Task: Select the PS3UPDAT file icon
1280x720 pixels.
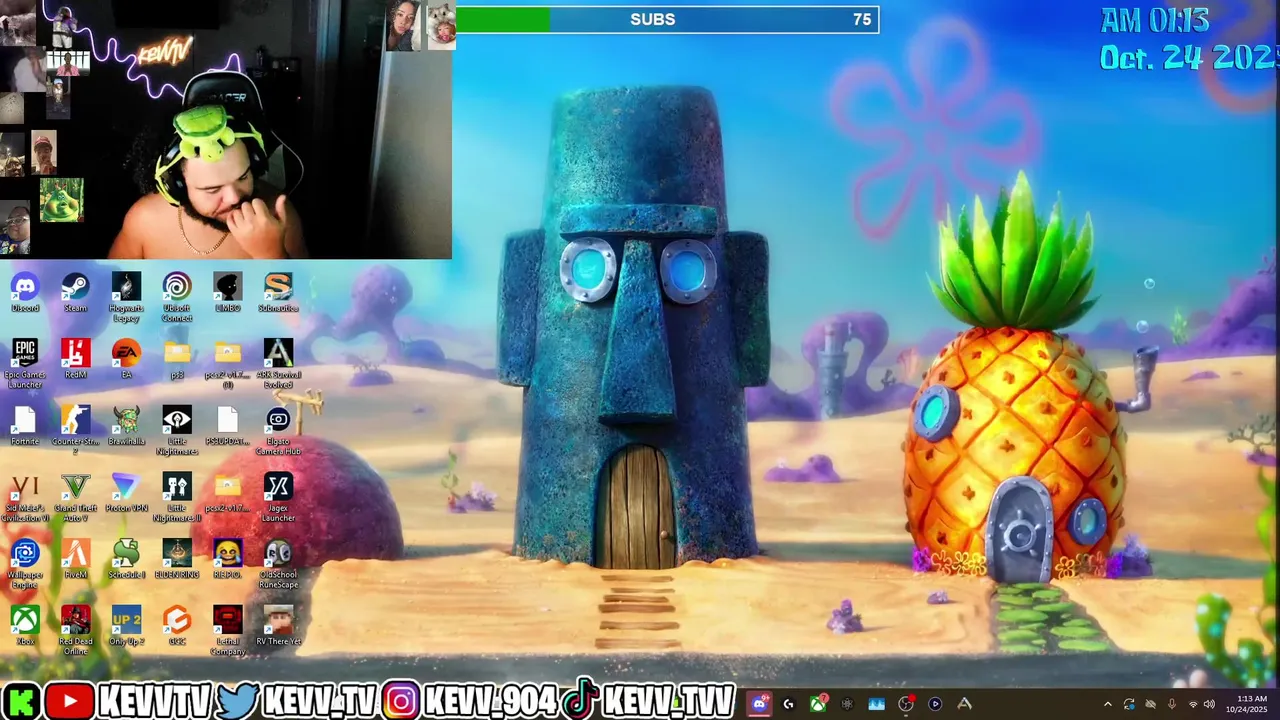Action: (227, 426)
